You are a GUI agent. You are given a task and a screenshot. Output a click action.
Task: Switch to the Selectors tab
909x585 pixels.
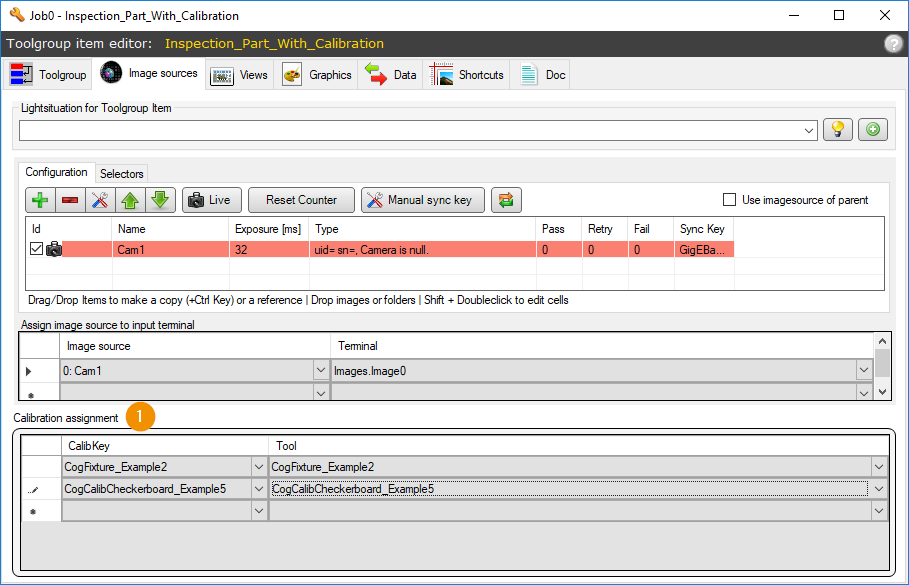pos(121,173)
